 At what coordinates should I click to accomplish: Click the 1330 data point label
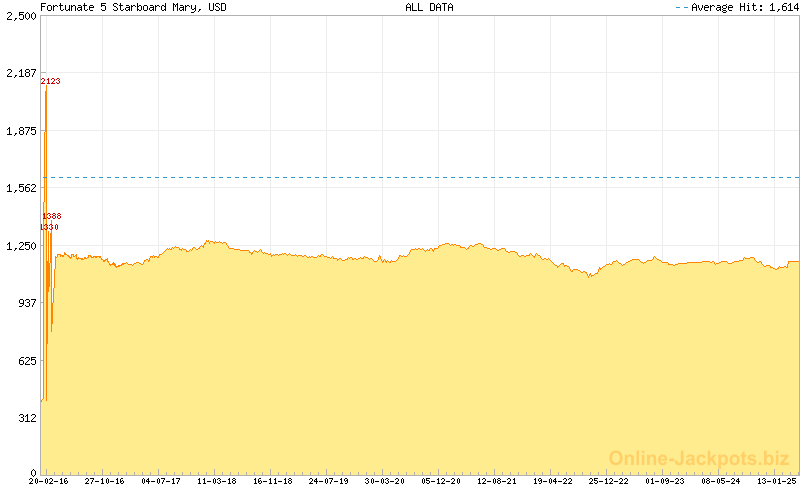[x=49, y=227]
